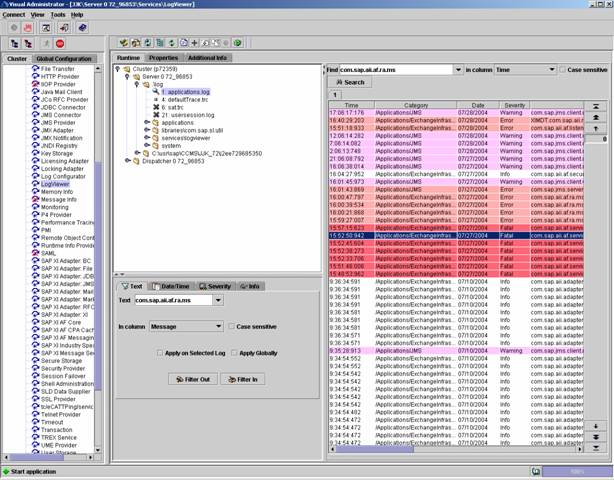This screenshot has height=480, width=614.
Task: Click the double-down arrow page-down button
Action: 595,437
